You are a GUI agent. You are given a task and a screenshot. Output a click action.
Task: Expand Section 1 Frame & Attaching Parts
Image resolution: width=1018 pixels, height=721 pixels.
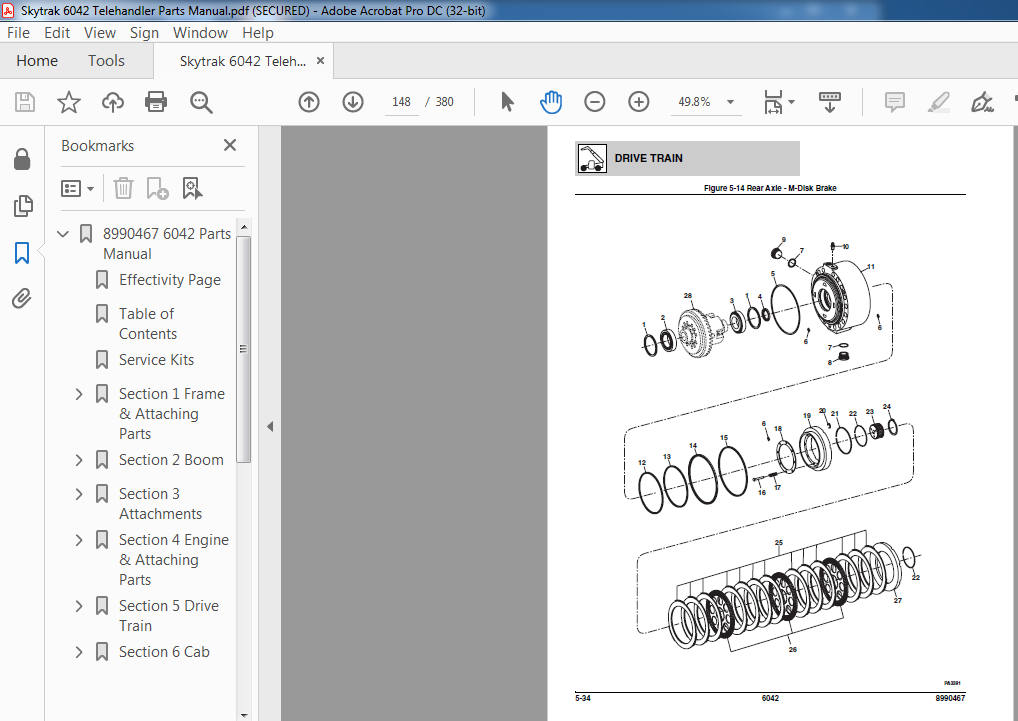[79, 394]
